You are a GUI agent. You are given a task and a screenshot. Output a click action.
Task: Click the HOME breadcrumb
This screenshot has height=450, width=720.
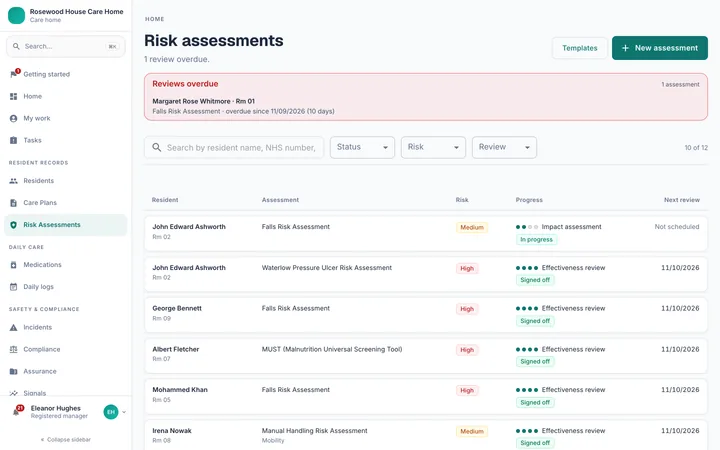pyautogui.click(x=155, y=19)
